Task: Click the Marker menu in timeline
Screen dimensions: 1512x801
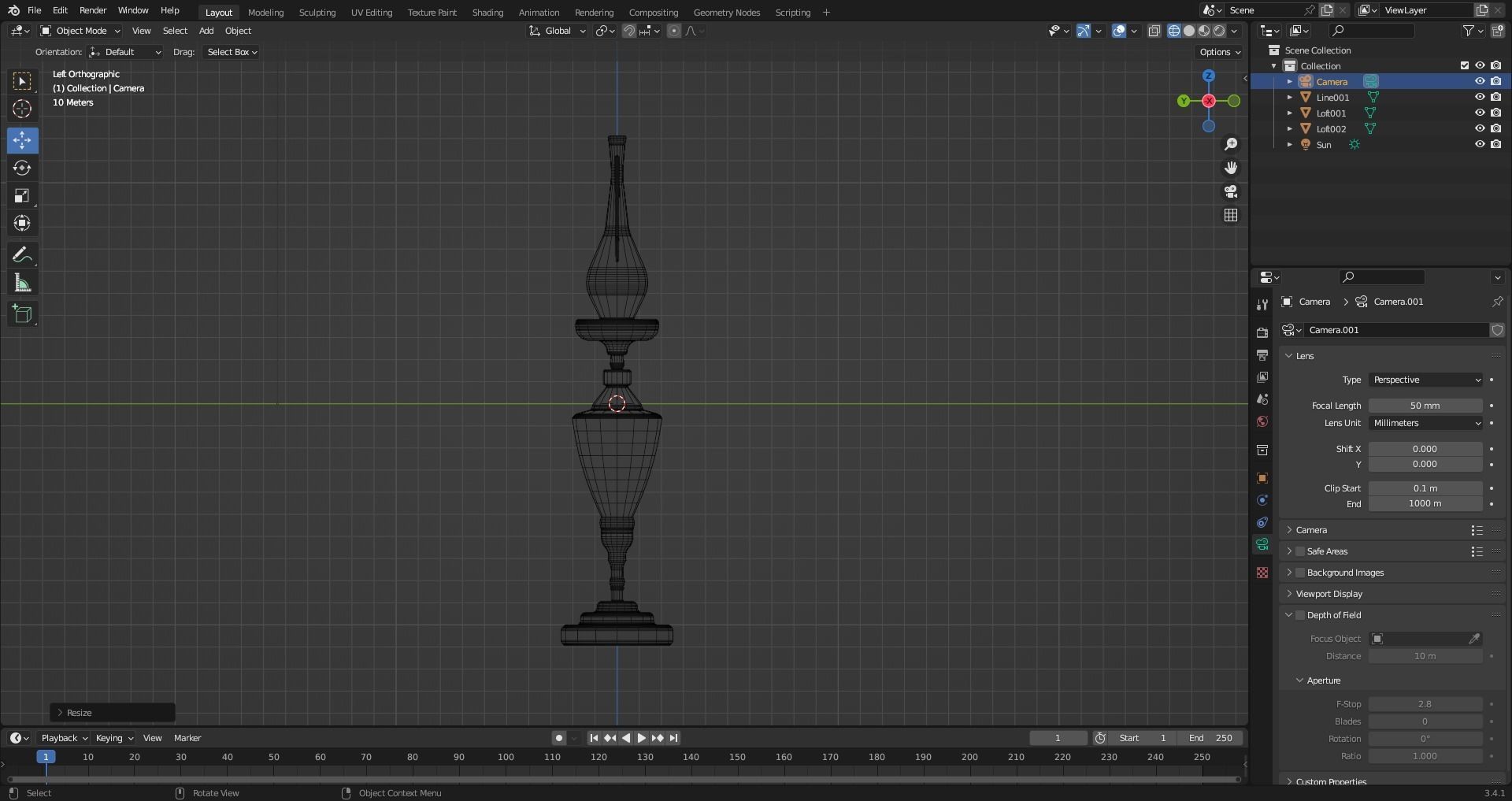Action: 187,738
